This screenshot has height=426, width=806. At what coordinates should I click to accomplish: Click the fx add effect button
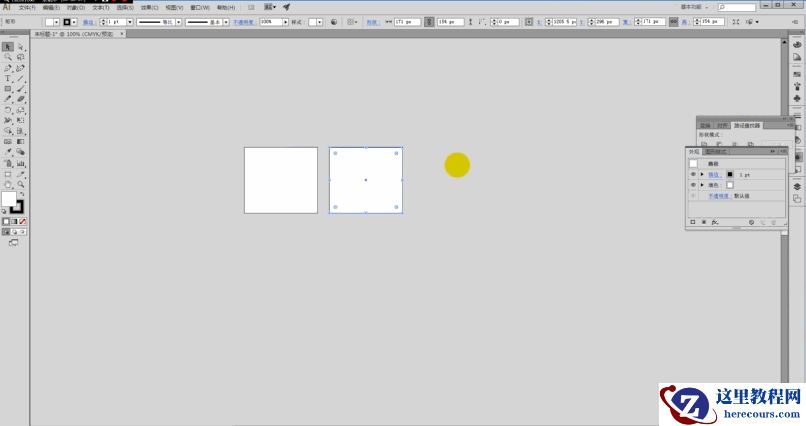pyautogui.click(x=715, y=222)
